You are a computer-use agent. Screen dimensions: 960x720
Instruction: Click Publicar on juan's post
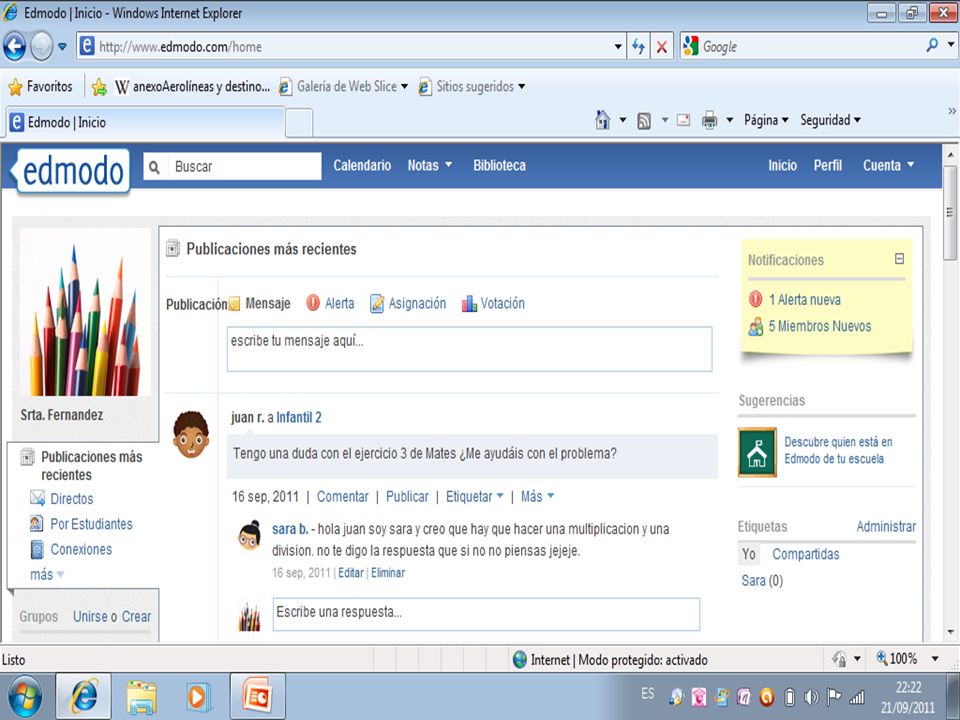[x=407, y=497]
